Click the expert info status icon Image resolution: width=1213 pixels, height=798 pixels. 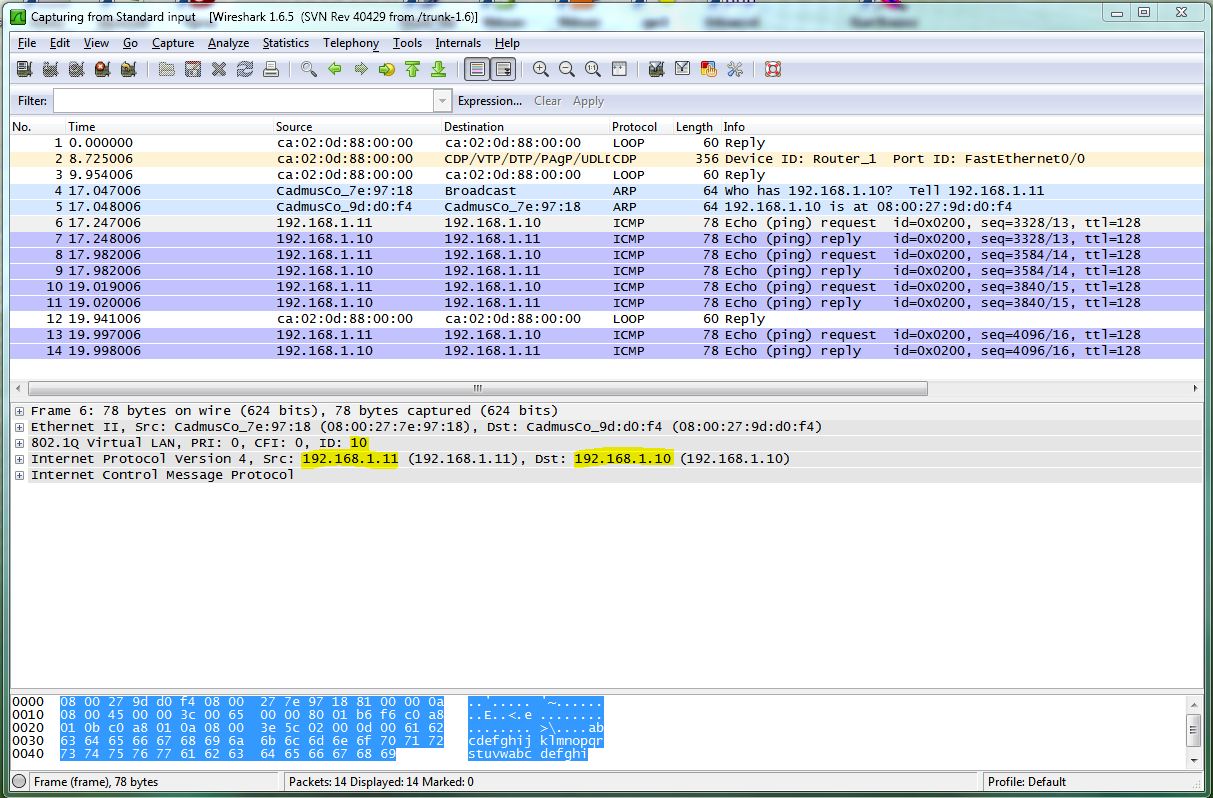click(x=20, y=782)
